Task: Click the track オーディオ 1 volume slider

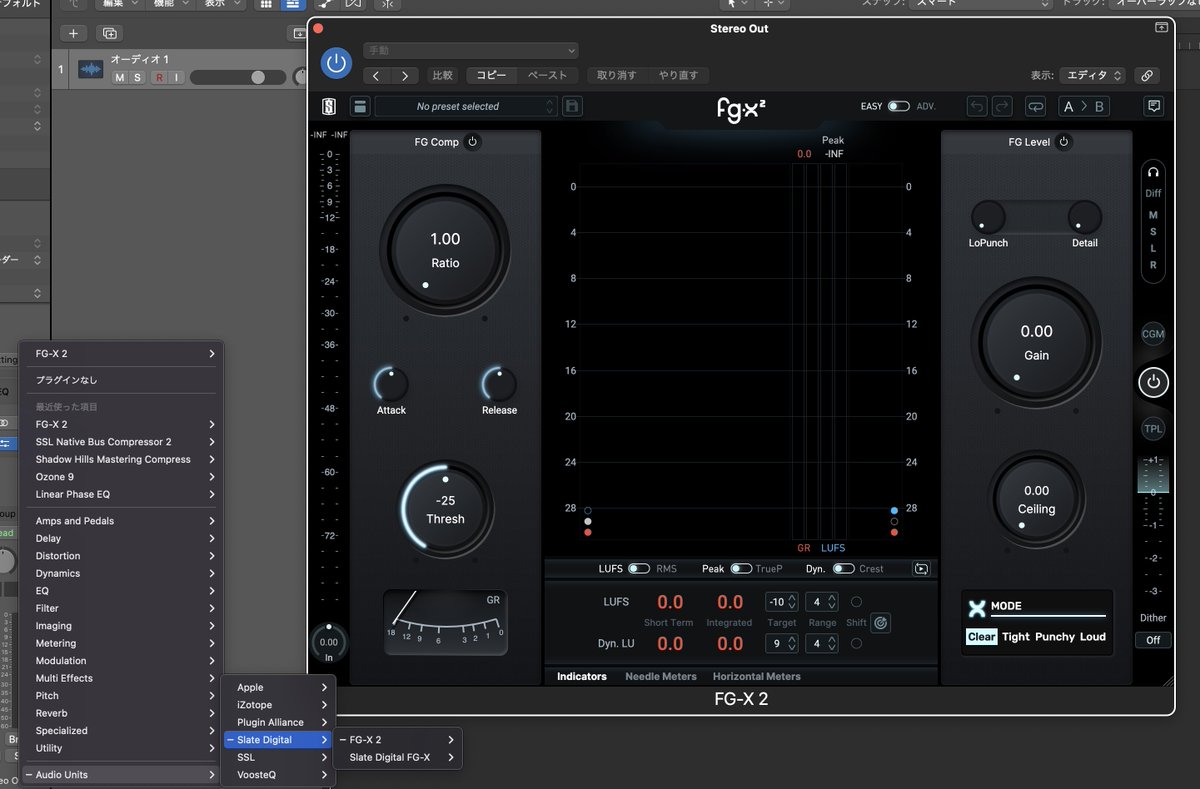Action: click(238, 77)
